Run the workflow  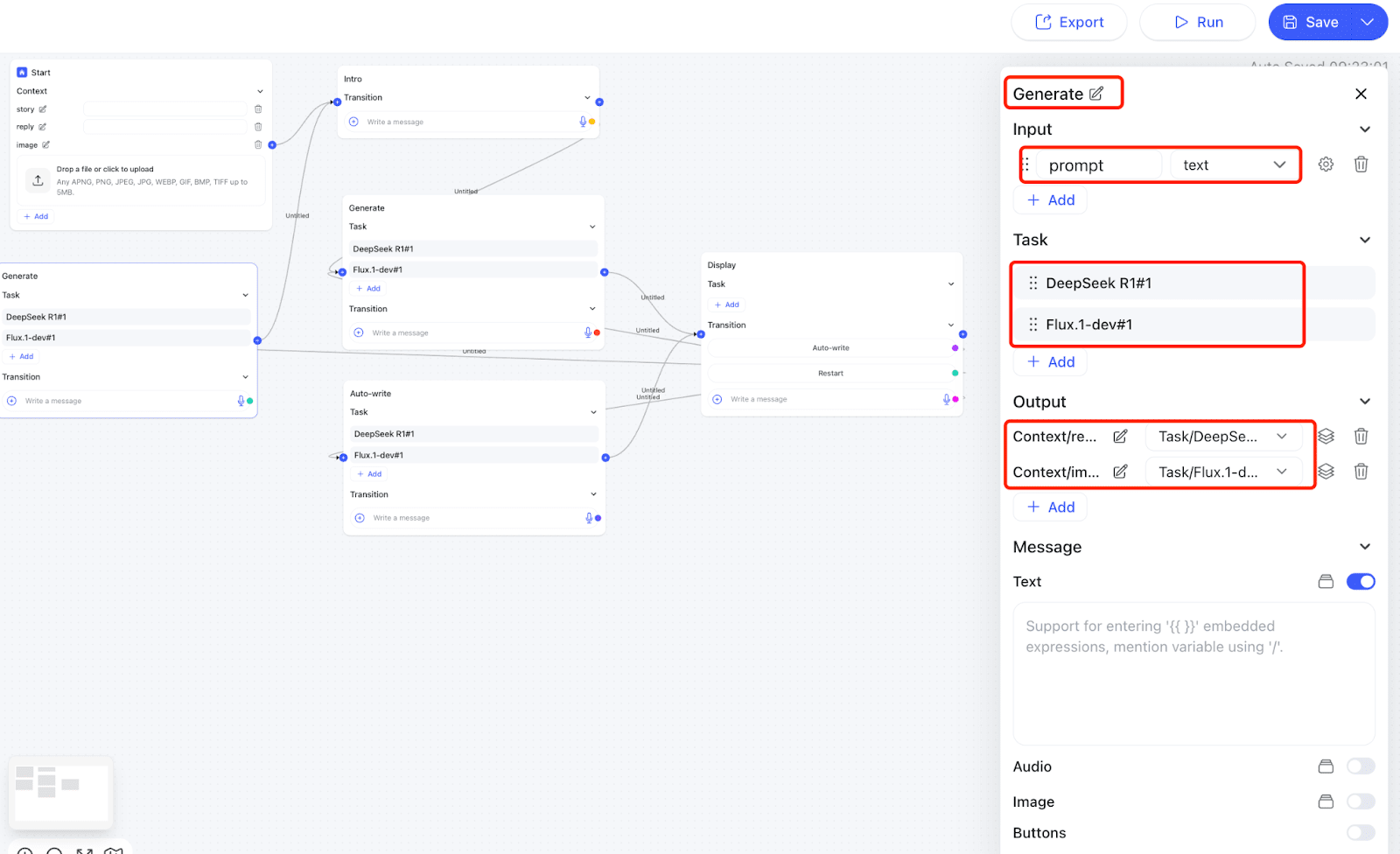pyautogui.click(x=1197, y=22)
